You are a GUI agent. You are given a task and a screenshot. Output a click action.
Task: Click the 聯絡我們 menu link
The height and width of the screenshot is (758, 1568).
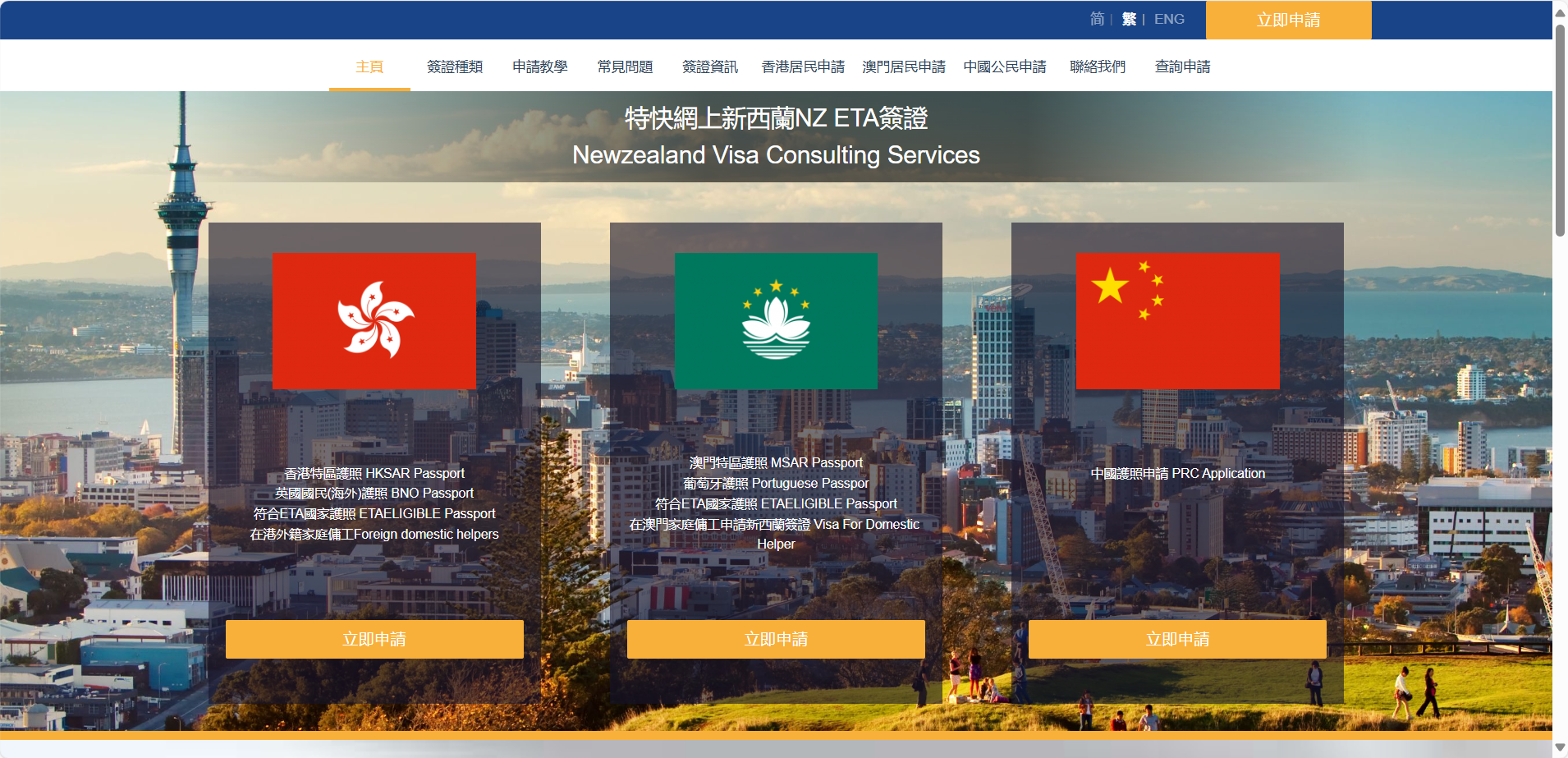click(1098, 67)
